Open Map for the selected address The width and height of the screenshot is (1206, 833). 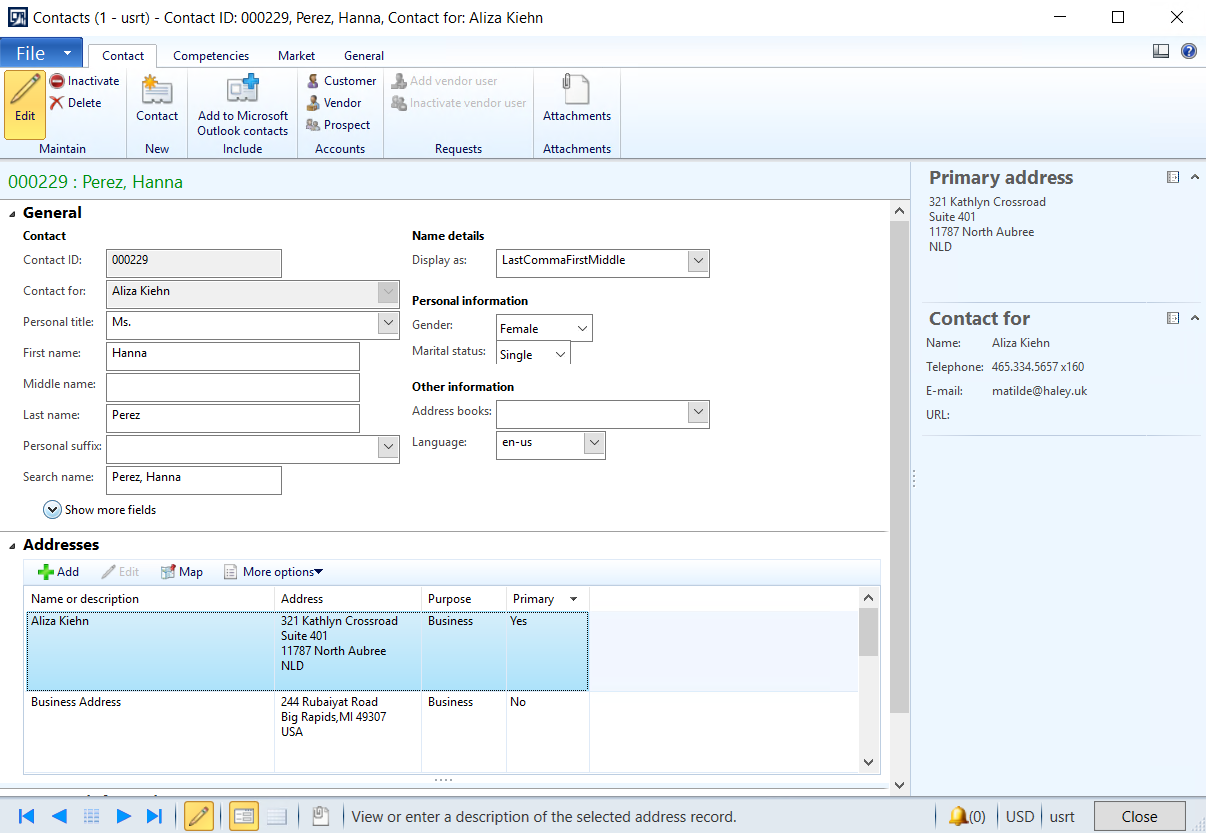(181, 572)
